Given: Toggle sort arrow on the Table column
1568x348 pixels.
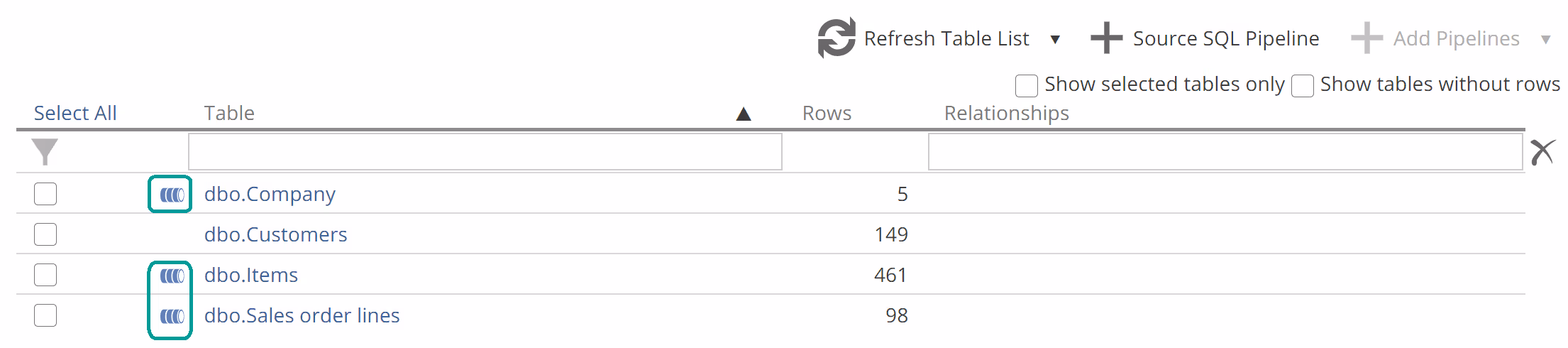Looking at the screenshot, I should 743,114.
